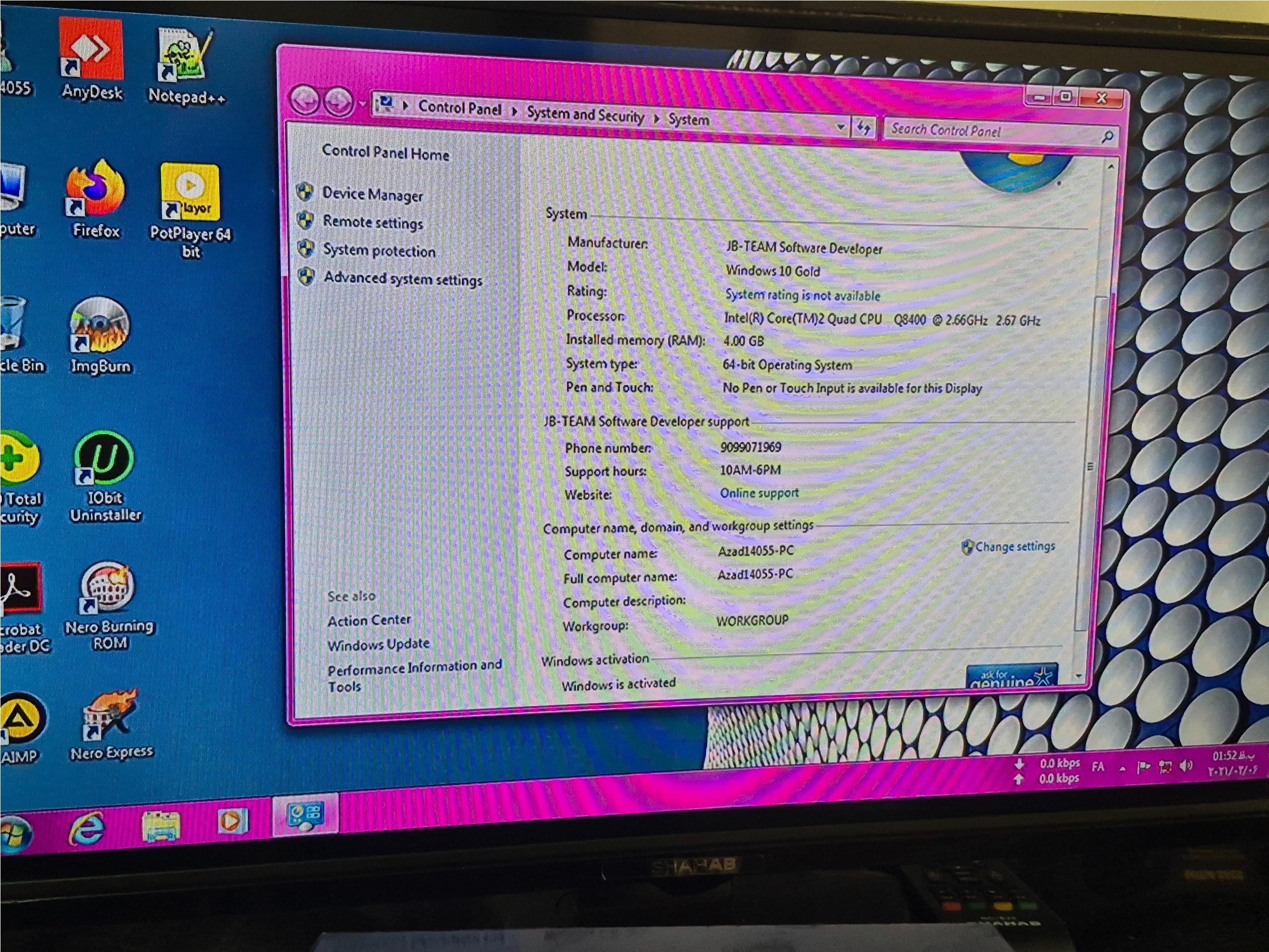Screen dimensions: 1269x952
Task: Open Device Manager
Action: tap(372, 195)
